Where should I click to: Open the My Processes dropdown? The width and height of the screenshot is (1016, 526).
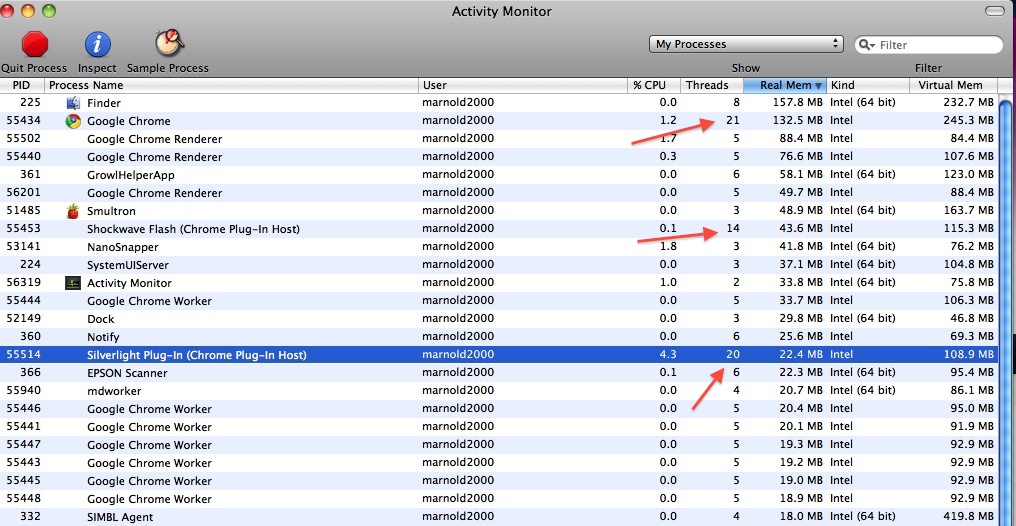(746, 44)
